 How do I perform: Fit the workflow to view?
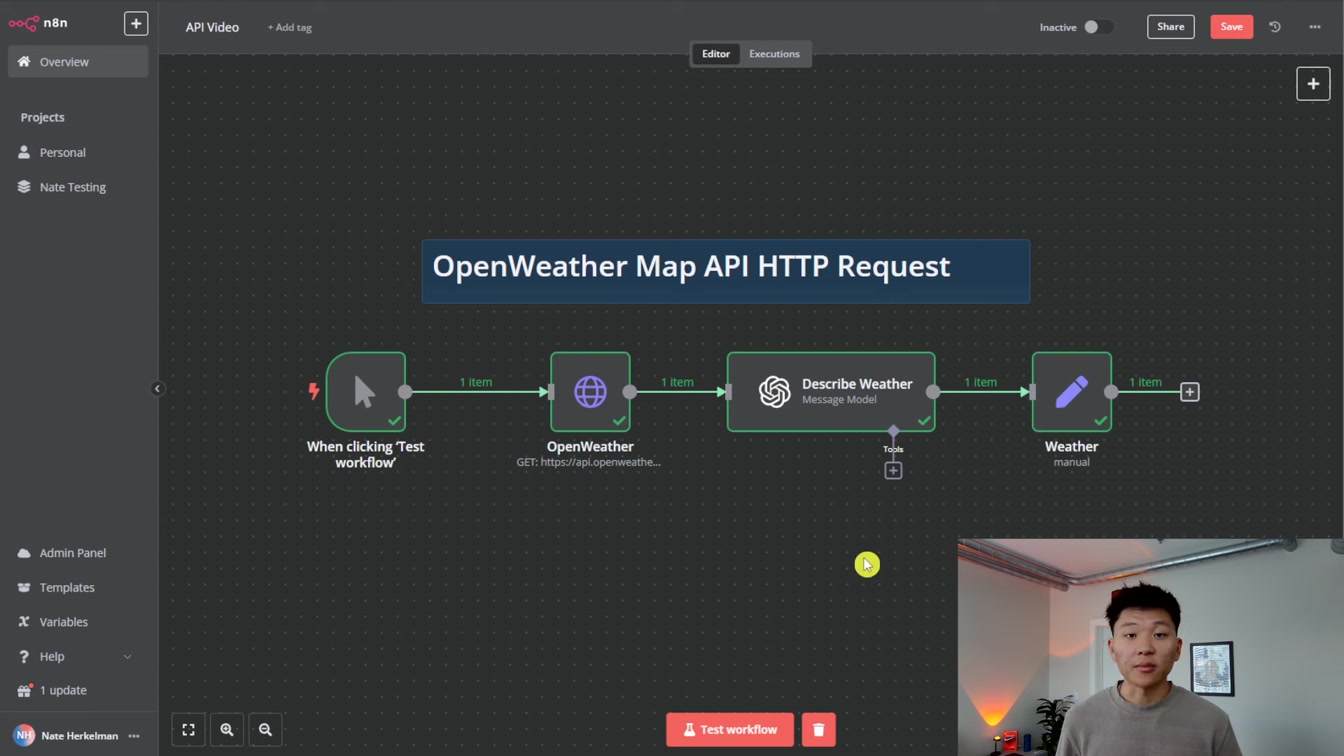pyautogui.click(x=188, y=730)
